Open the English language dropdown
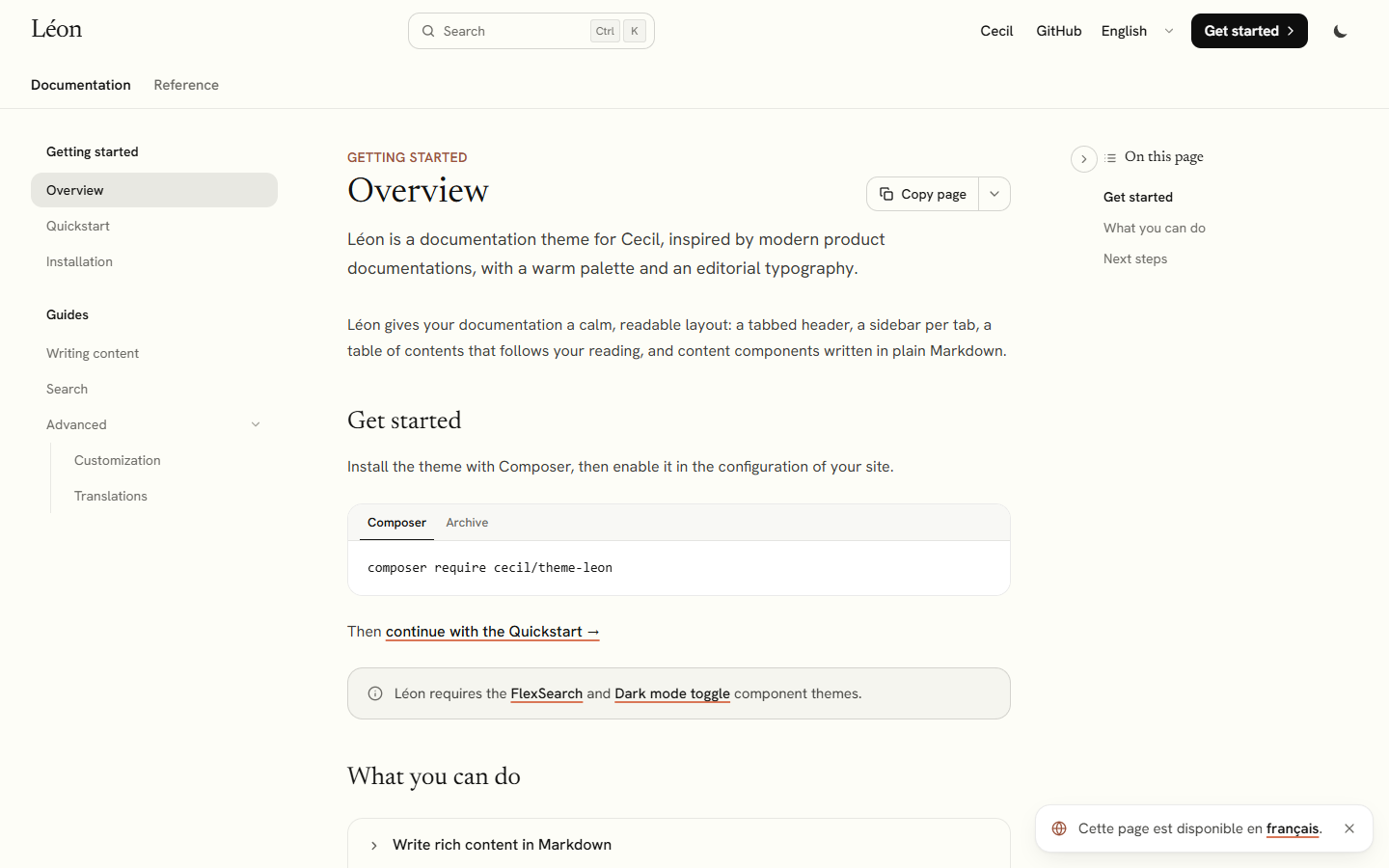The image size is (1389, 868). coord(1137,31)
